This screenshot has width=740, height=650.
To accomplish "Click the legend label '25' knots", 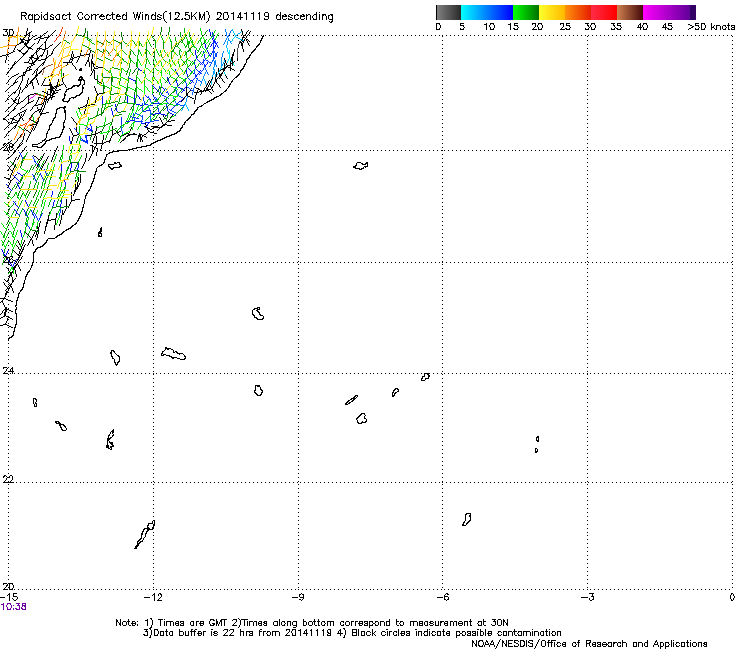I will [x=565, y=27].
